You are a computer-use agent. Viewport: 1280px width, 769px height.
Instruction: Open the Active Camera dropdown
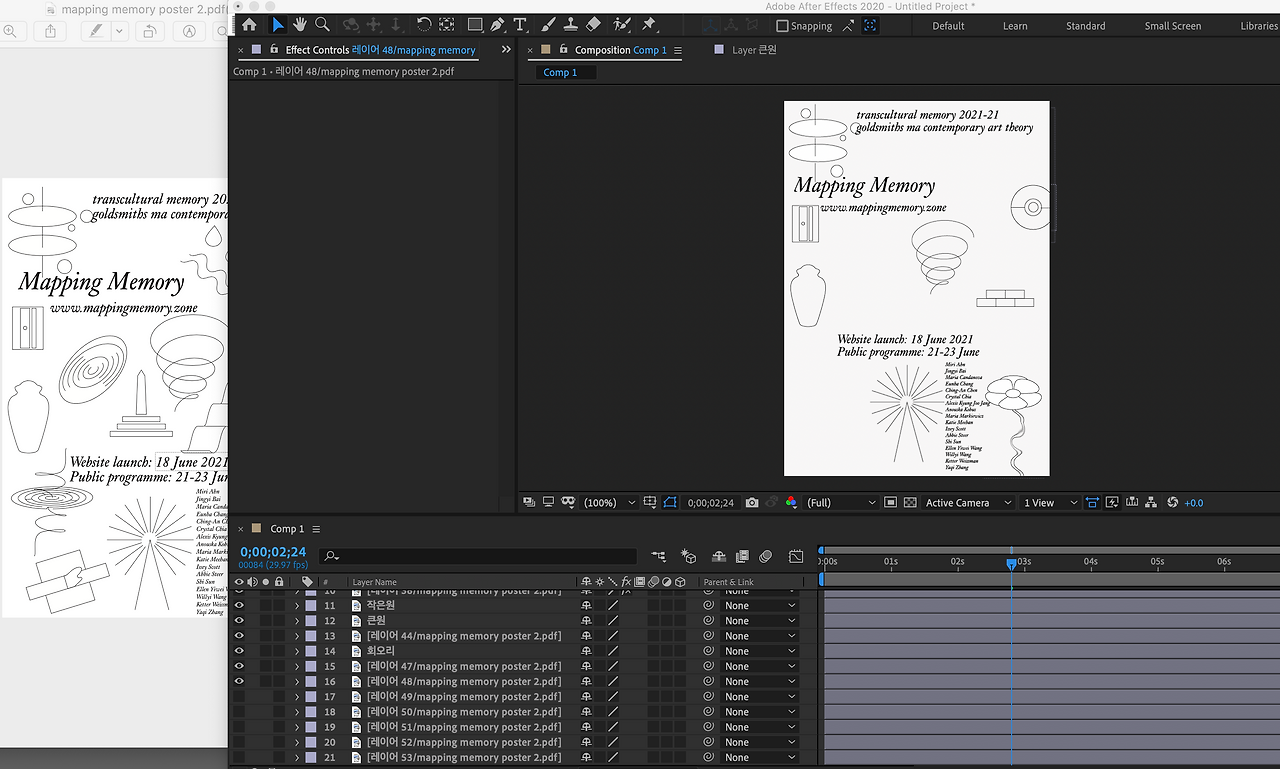click(x=967, y=503)
